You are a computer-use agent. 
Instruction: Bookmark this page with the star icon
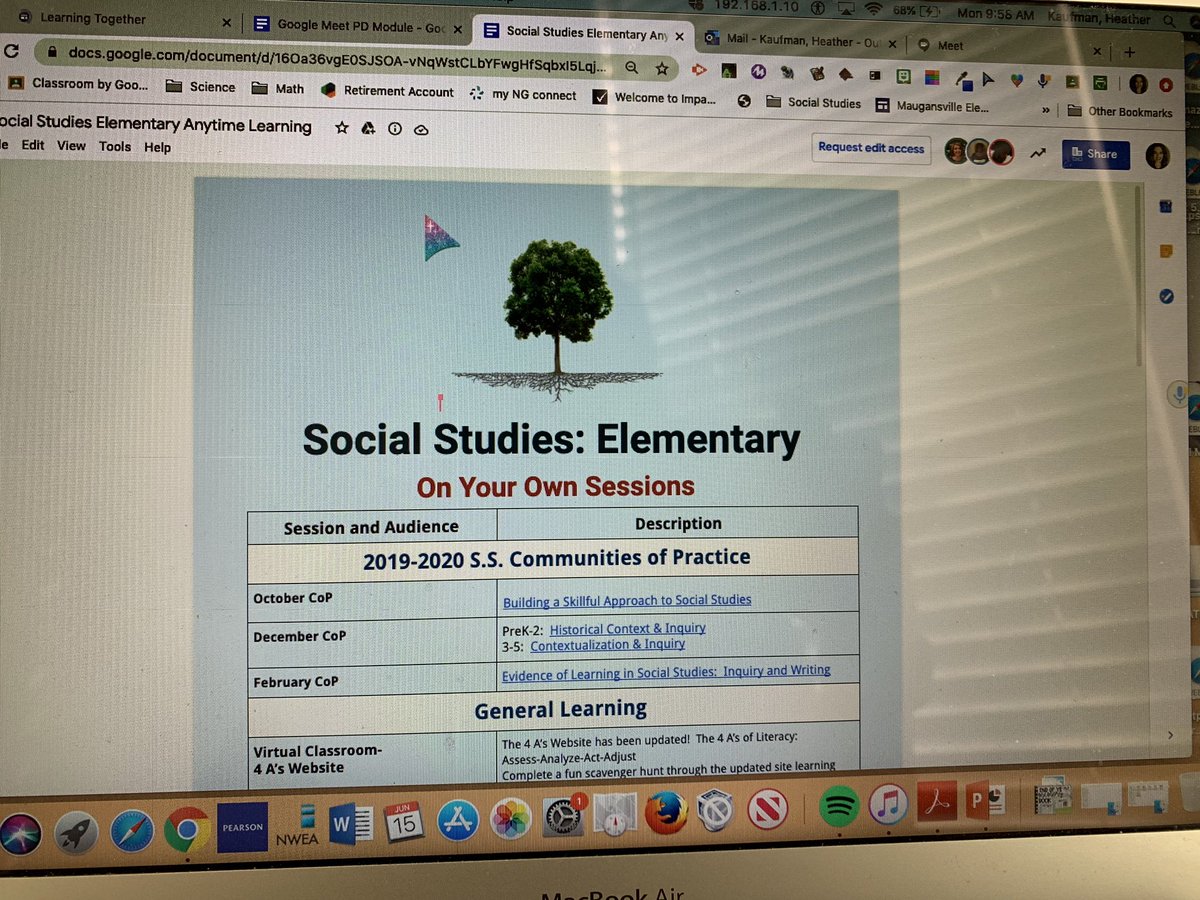coord(662,68)
